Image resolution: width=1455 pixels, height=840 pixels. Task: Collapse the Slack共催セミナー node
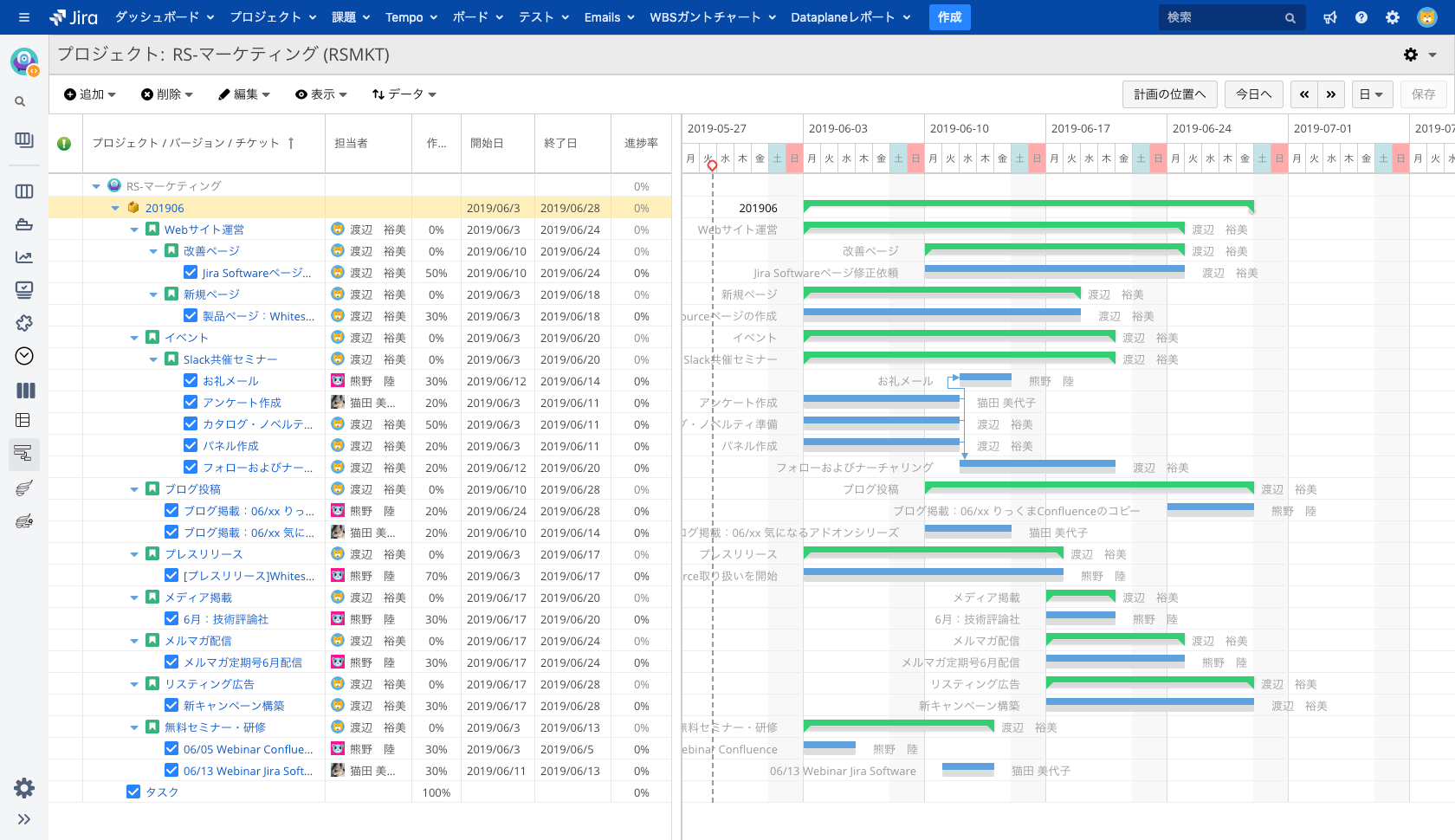[153, 359]
